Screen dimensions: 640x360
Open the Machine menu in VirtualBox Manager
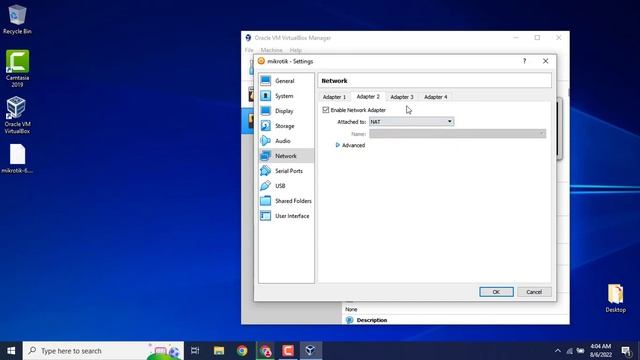271,50
